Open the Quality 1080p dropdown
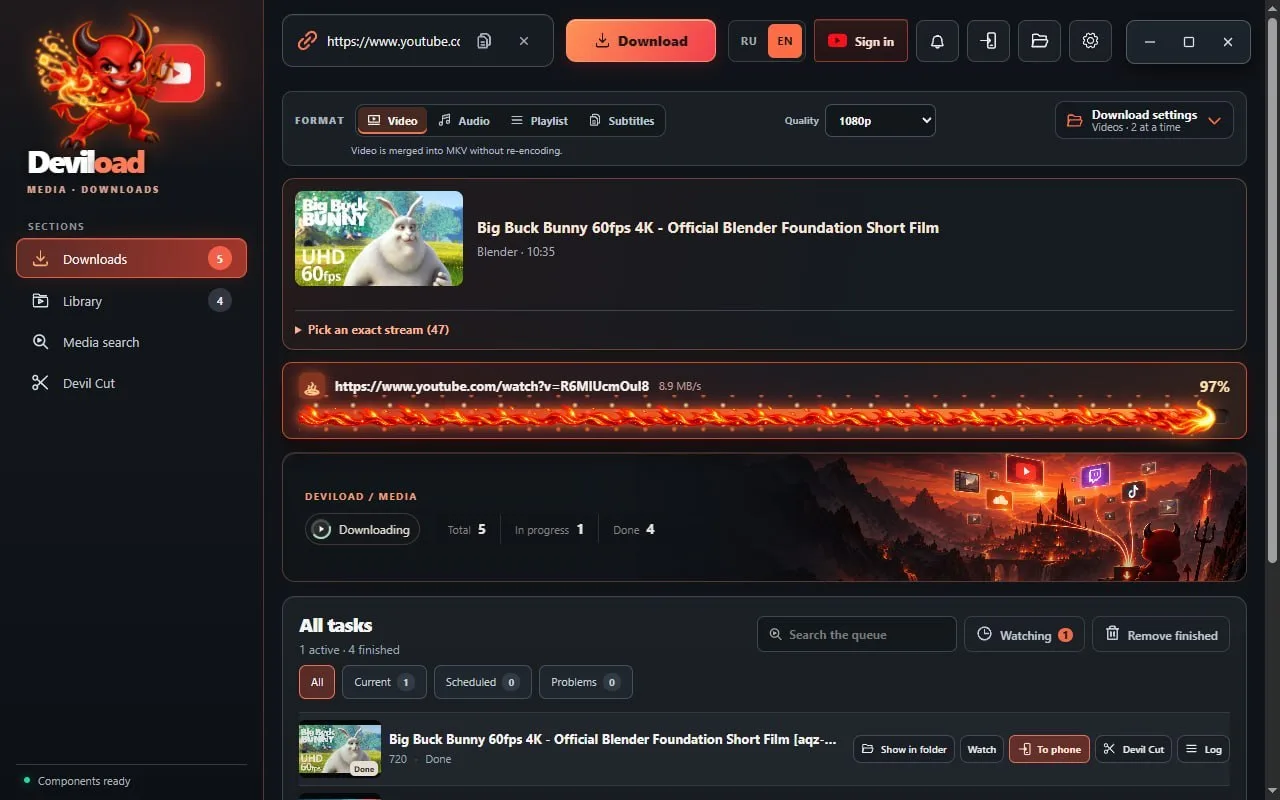 tap(880, 121)
